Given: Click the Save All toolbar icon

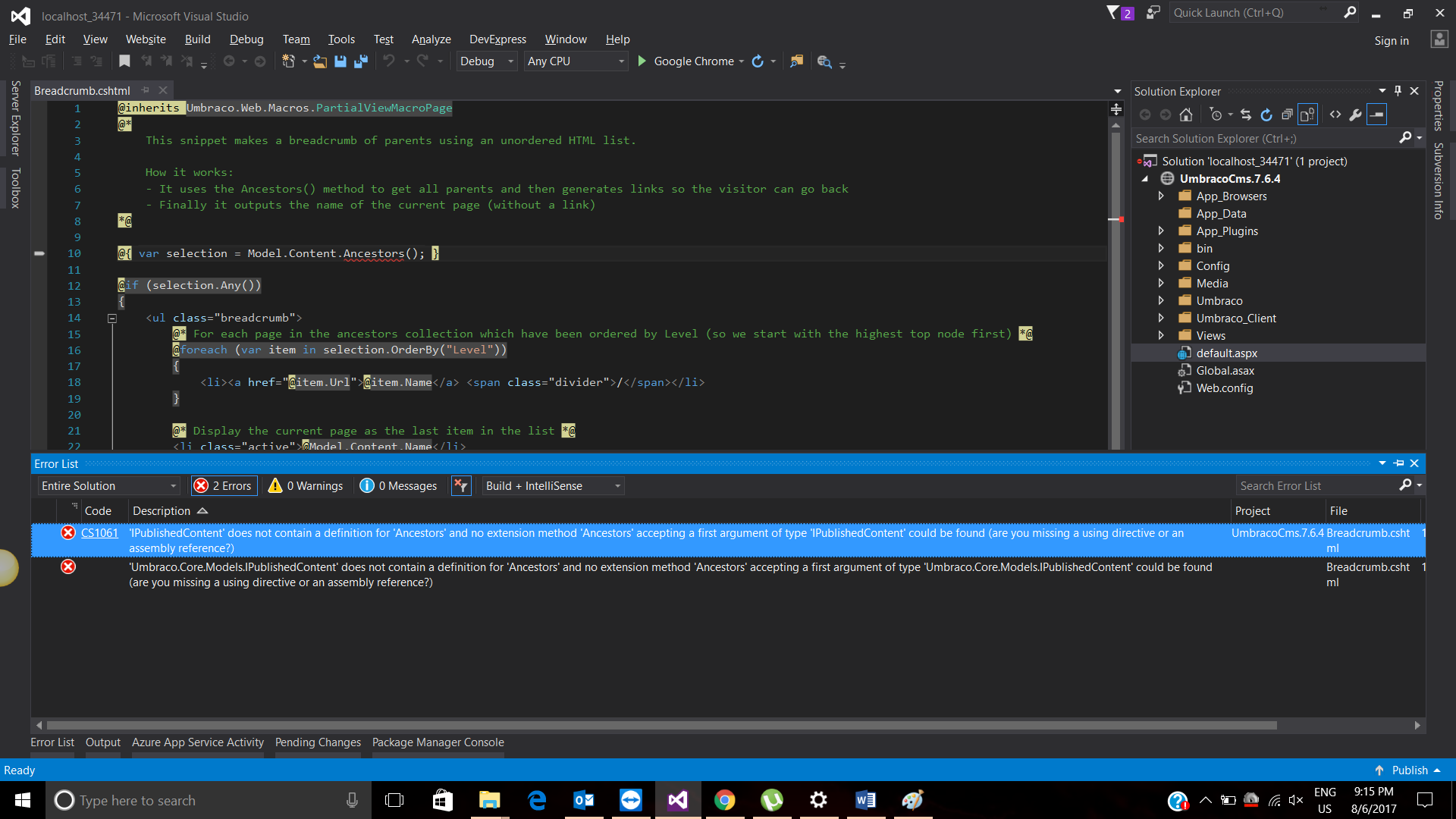Looking at the screenshot, I should click(x=361, y=61).
